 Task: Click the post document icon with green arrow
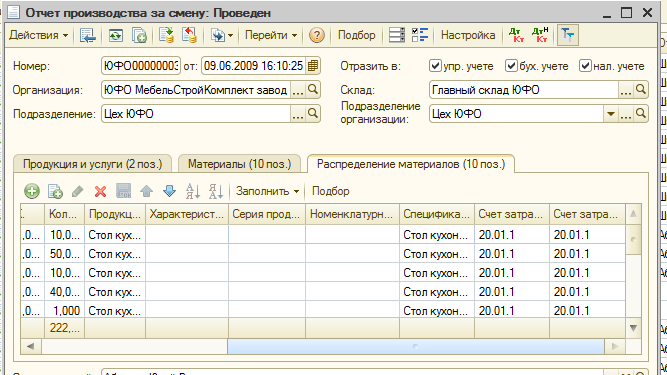tap(166, 35)
